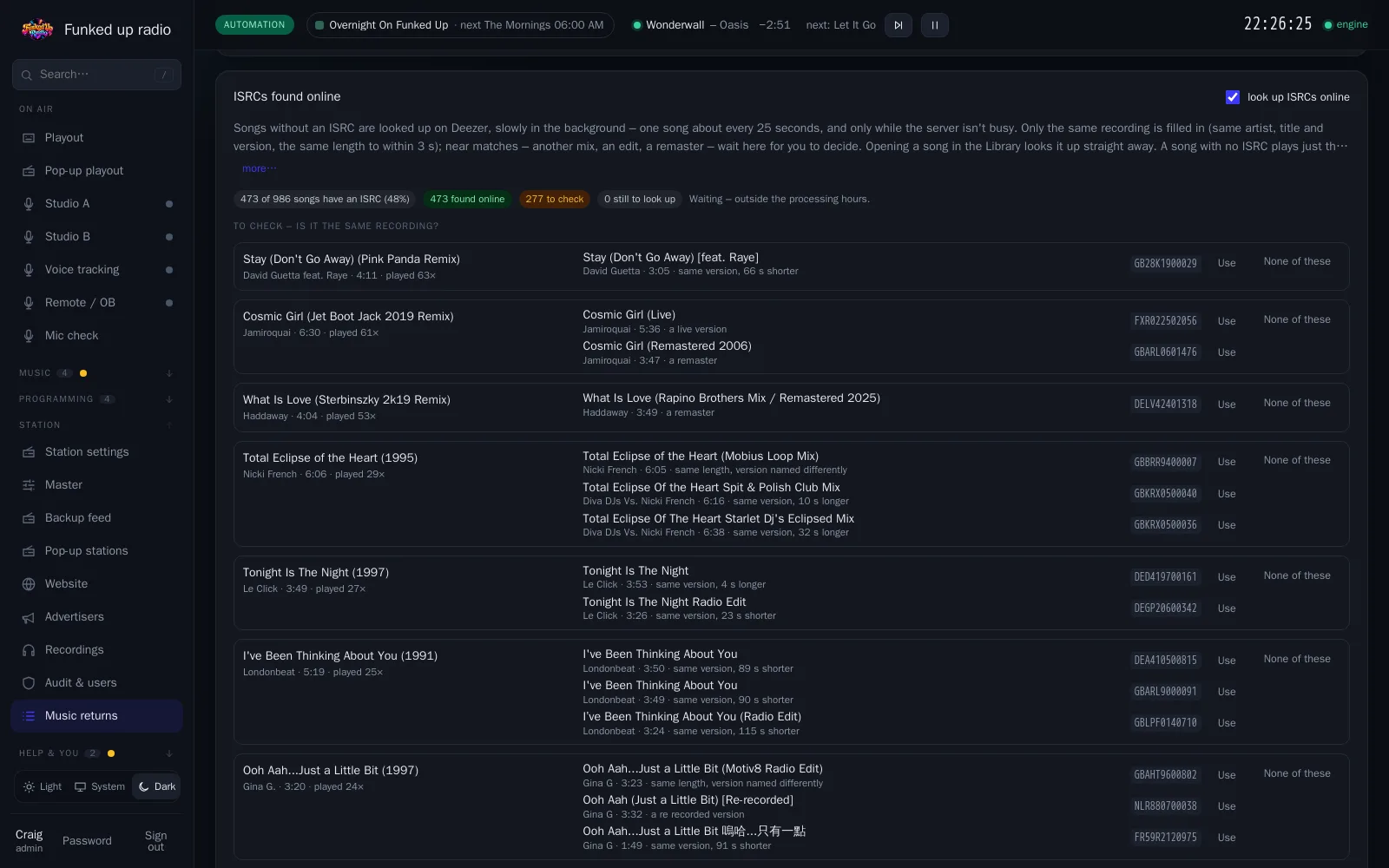Pause the current playout
The image size is (1389, 868).
935,25
